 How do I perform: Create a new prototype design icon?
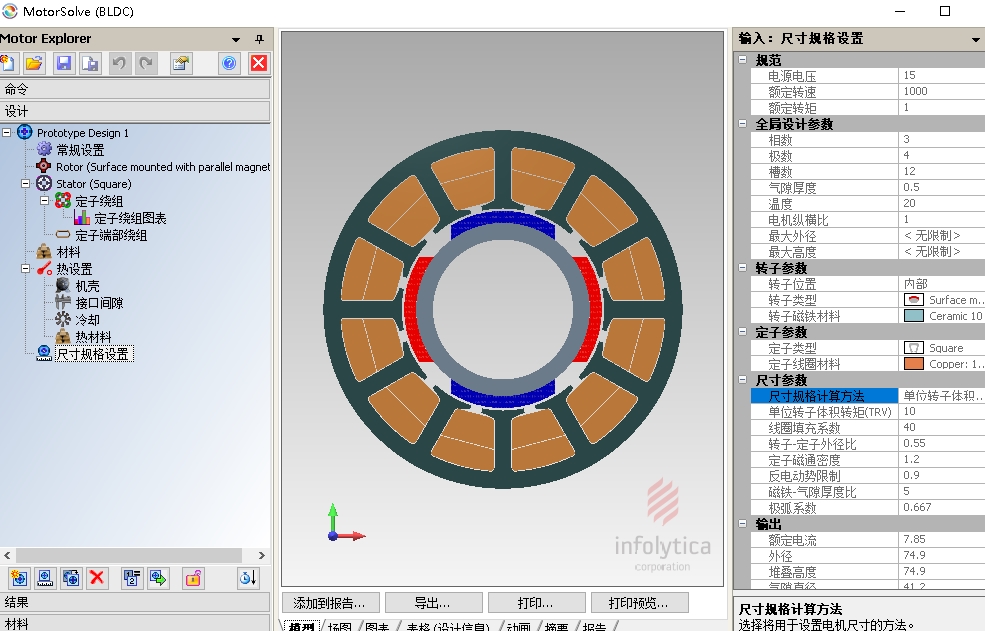(x=19, y=578)
